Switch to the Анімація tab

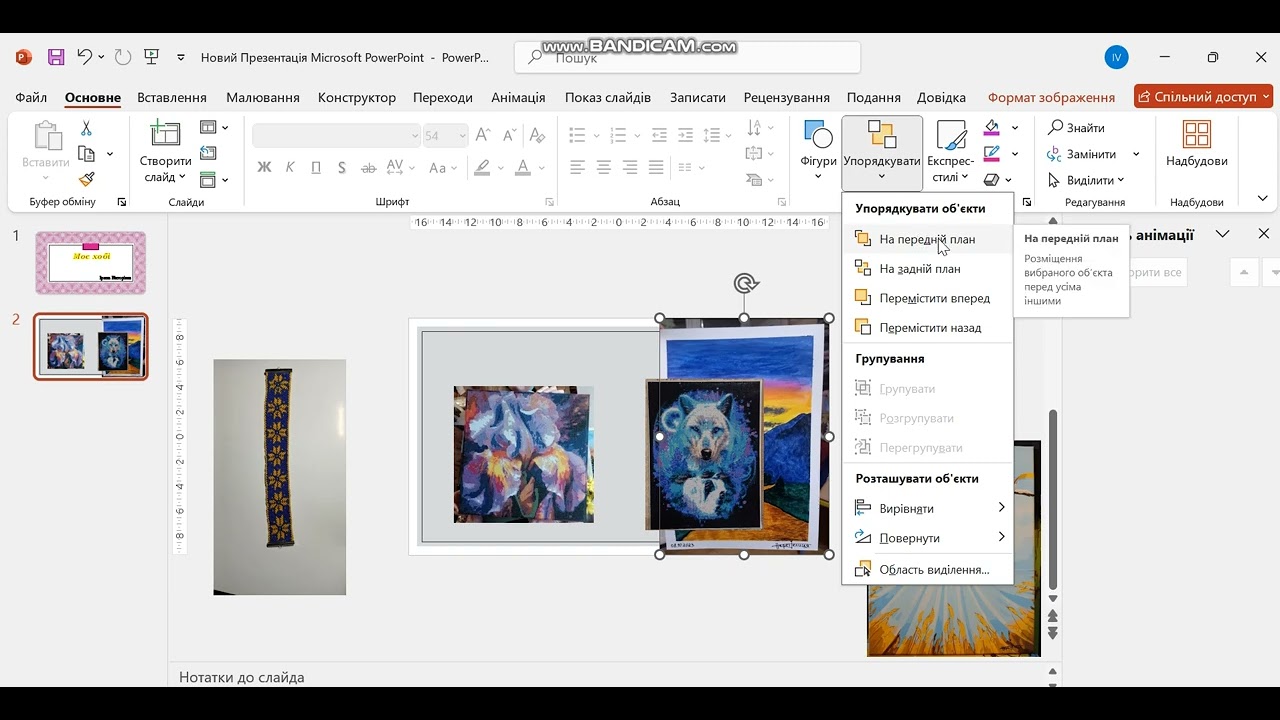pyautogui.click(x=518, y=97)
